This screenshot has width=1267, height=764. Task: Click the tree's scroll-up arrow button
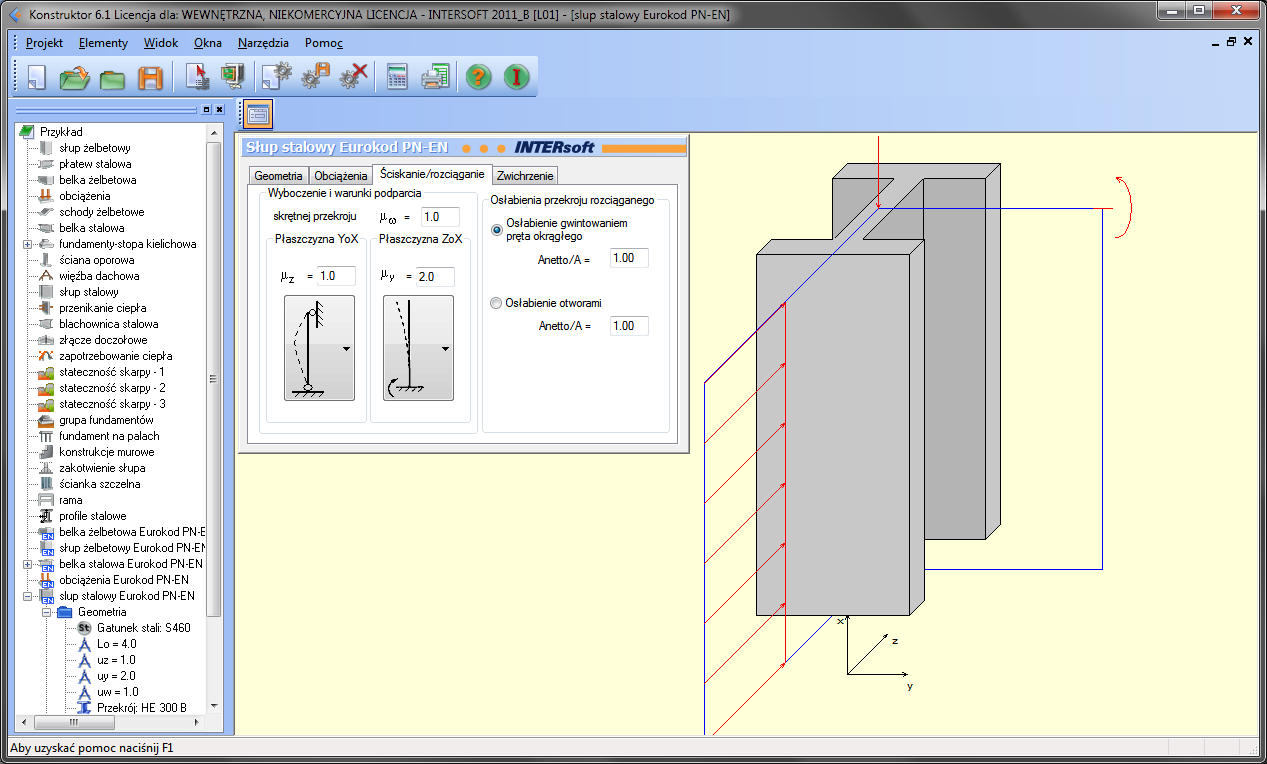point(214,132)
